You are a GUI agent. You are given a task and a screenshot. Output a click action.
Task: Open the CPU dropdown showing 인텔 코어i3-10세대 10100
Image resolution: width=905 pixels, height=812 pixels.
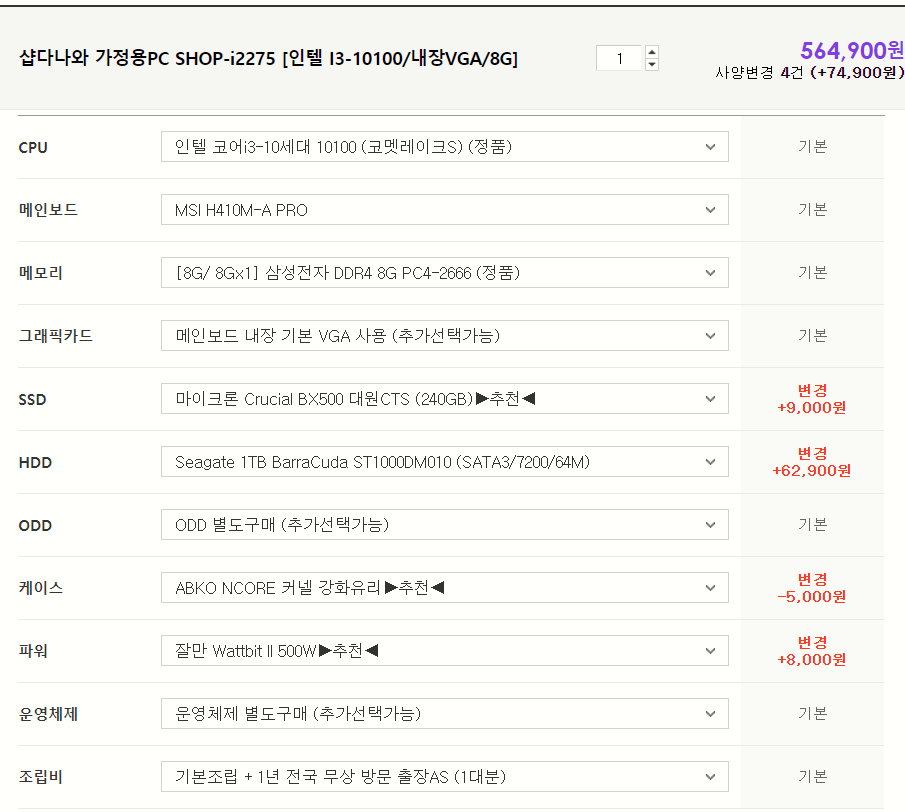coord(444,147)
